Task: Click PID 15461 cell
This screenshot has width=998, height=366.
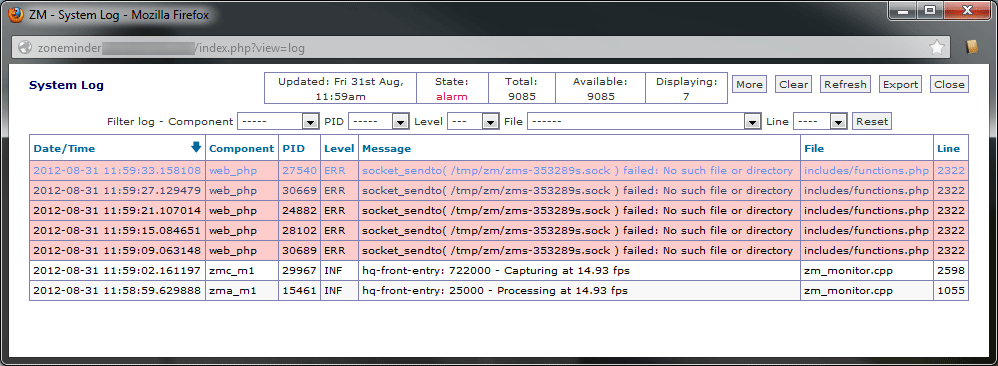Action: click(299, 290)
